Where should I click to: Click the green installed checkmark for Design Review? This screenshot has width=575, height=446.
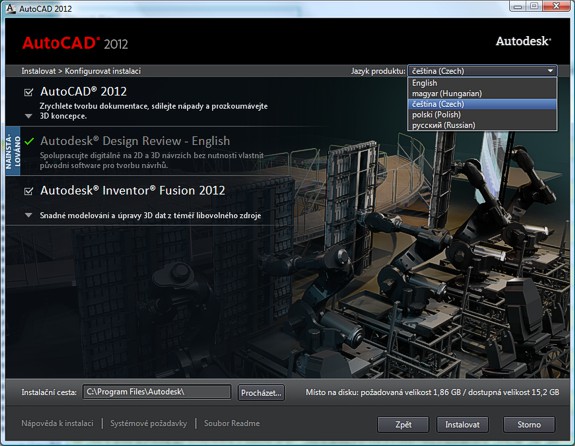[29, 141]
